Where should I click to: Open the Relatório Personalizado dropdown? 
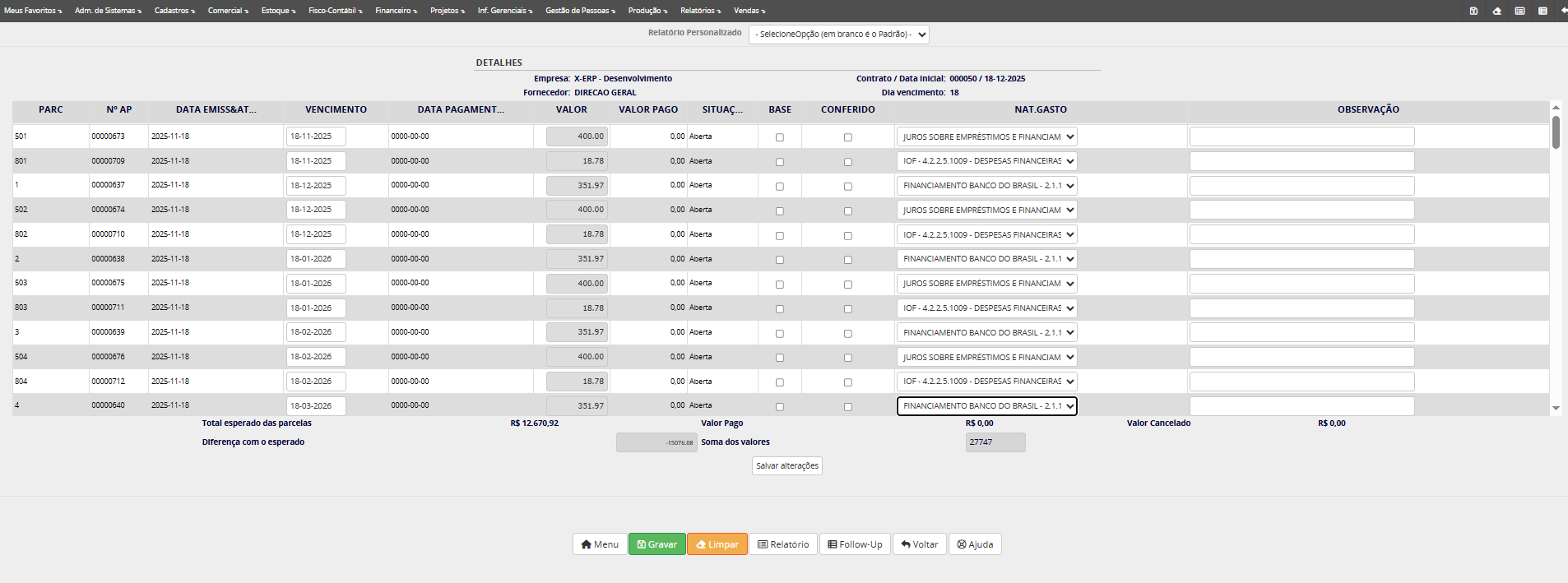pyautogui.click(x=838, y=35)
